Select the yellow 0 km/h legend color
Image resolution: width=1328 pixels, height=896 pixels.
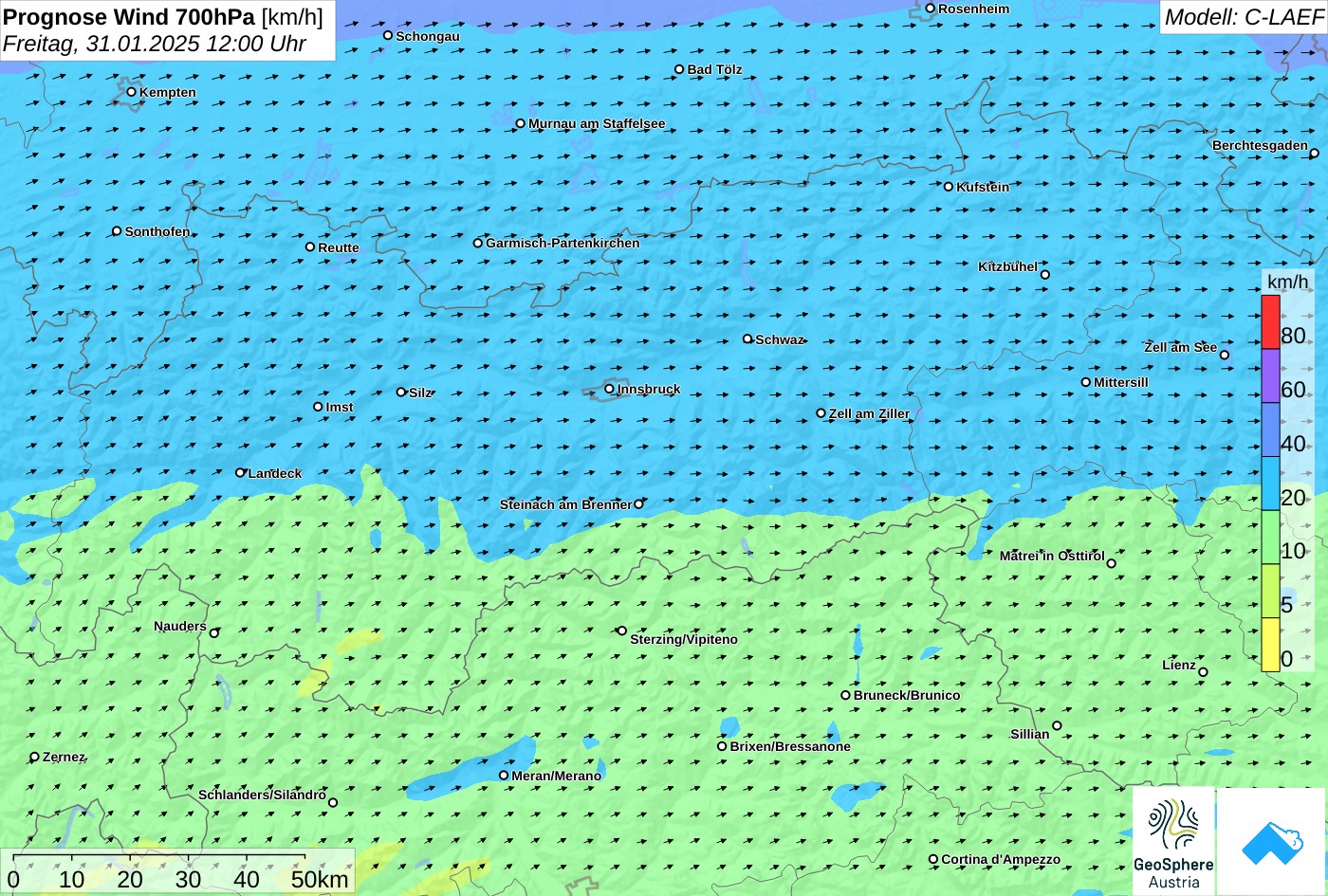(1270, 645)
